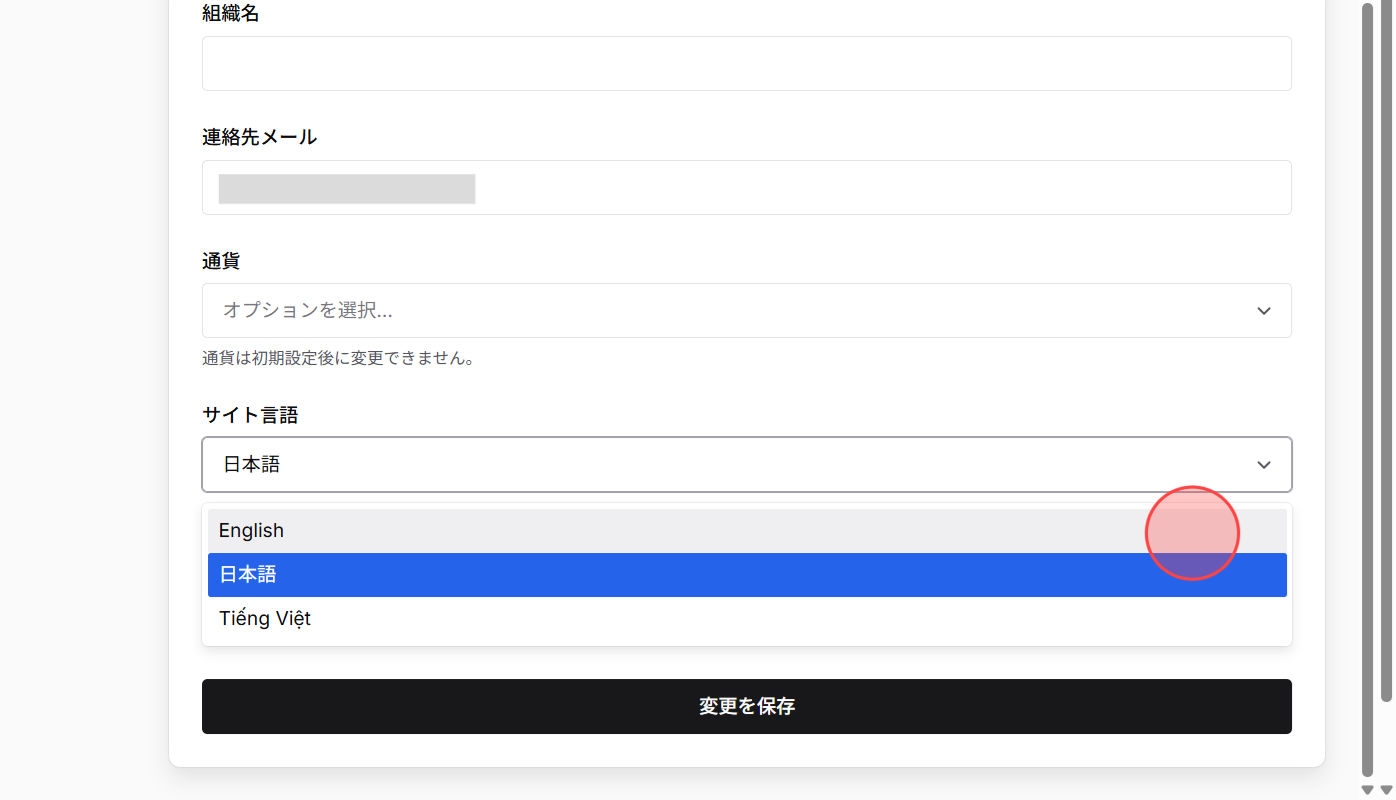Collapse the サイト言語 dropdown via its chevron icon
1396x800 pixels.
click(x=1263, y=464)
